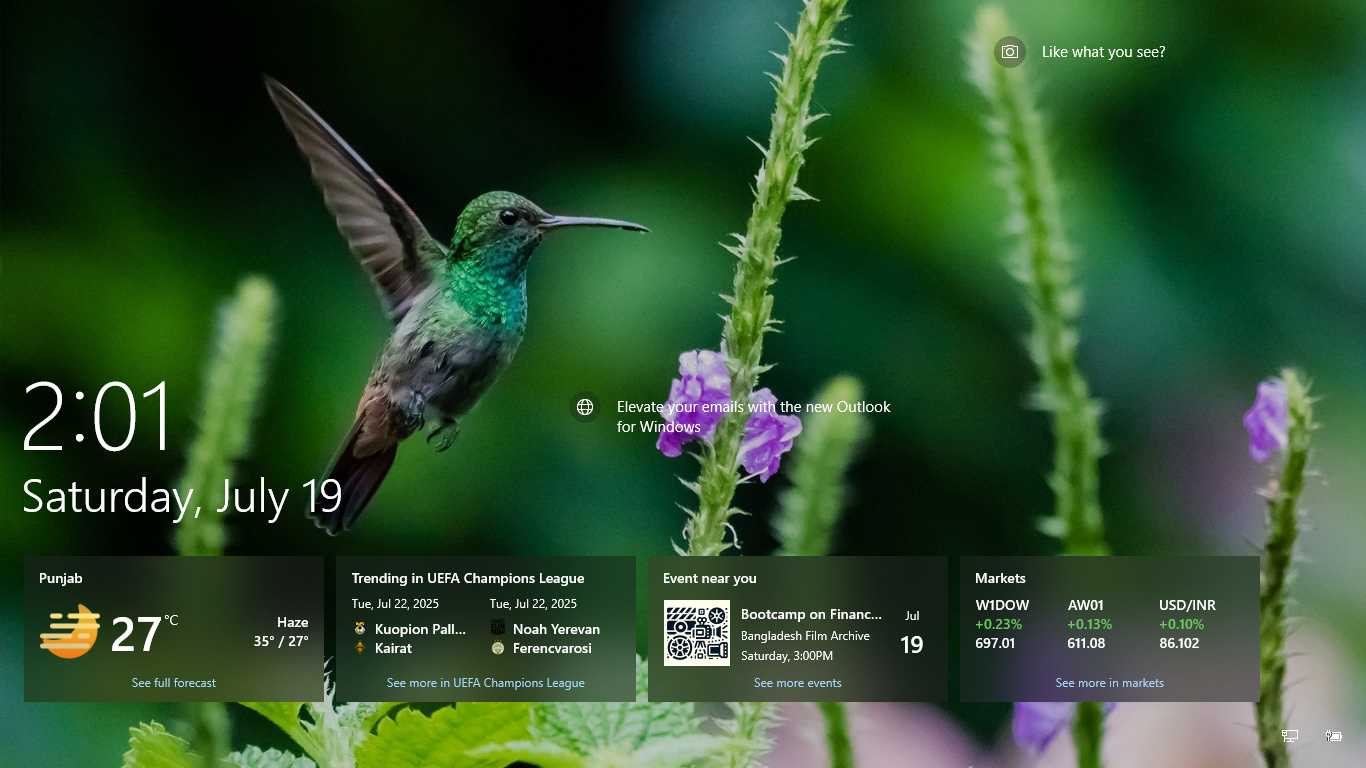Viewport: 1366px width, 768px height.
Task: Open the Bootcamp event thumbnail image
Action: click(x=697, y=633)
